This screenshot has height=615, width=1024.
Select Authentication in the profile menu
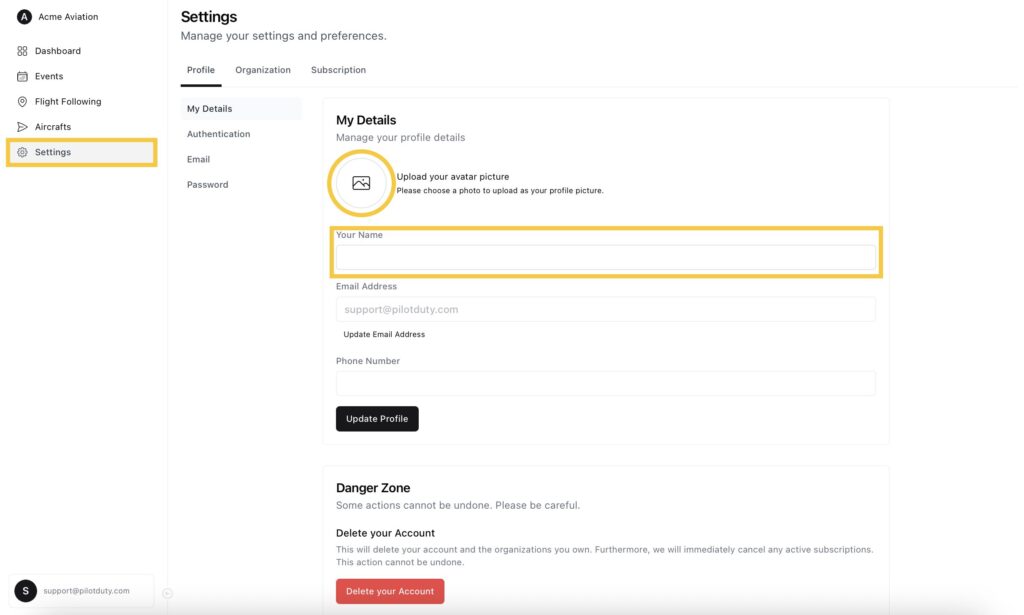coord(218,133)
